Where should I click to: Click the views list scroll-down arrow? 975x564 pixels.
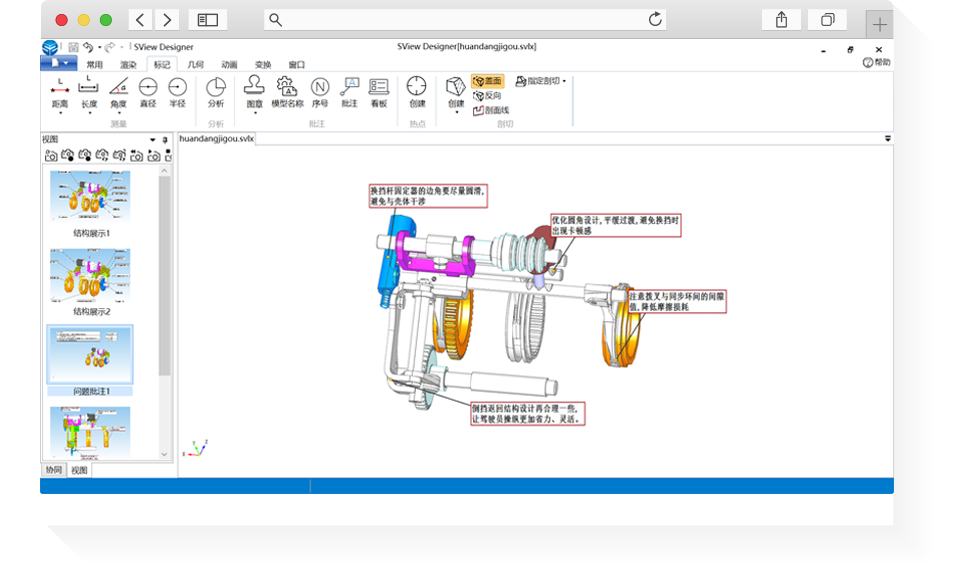coord(164,455)
